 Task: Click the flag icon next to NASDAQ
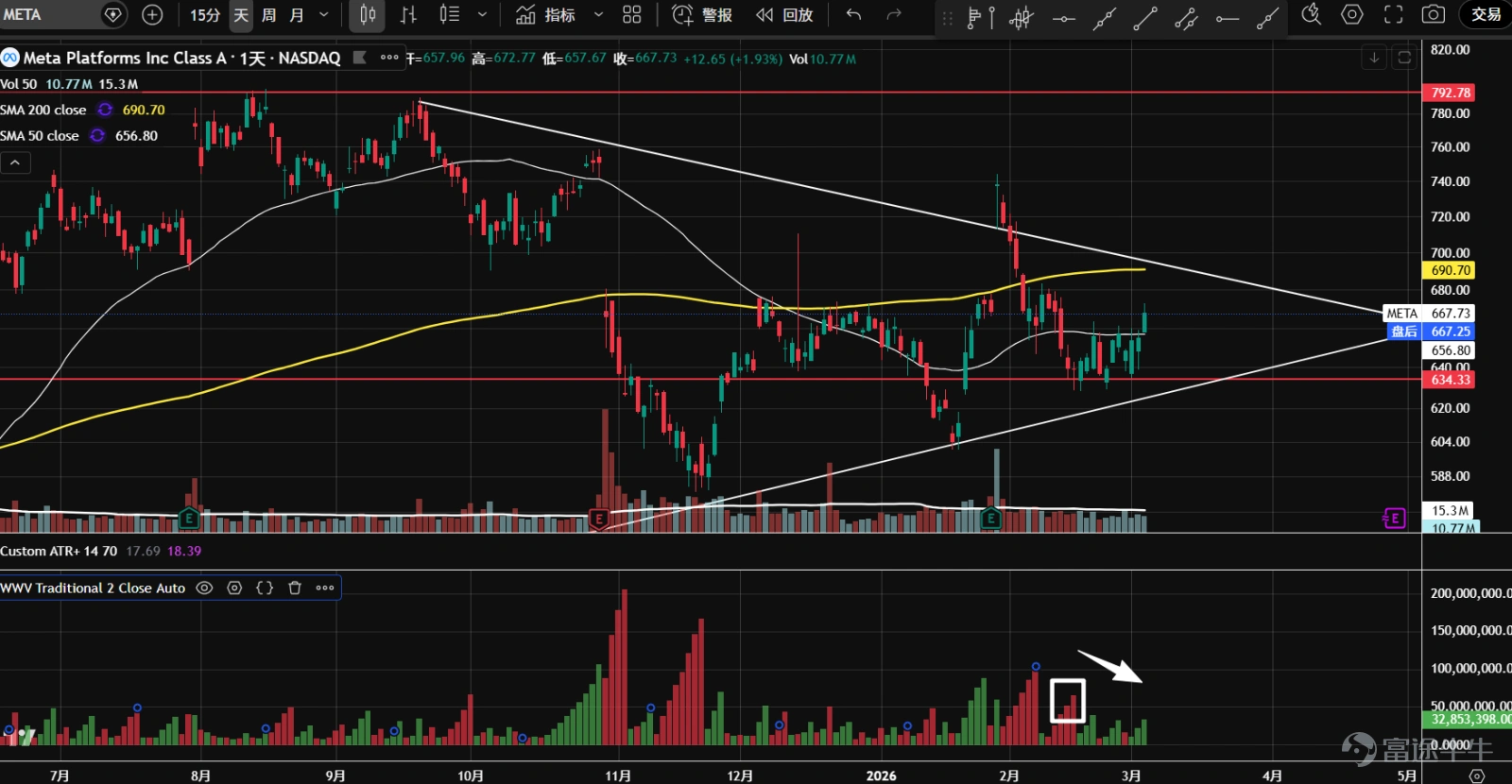click(359, 58)
